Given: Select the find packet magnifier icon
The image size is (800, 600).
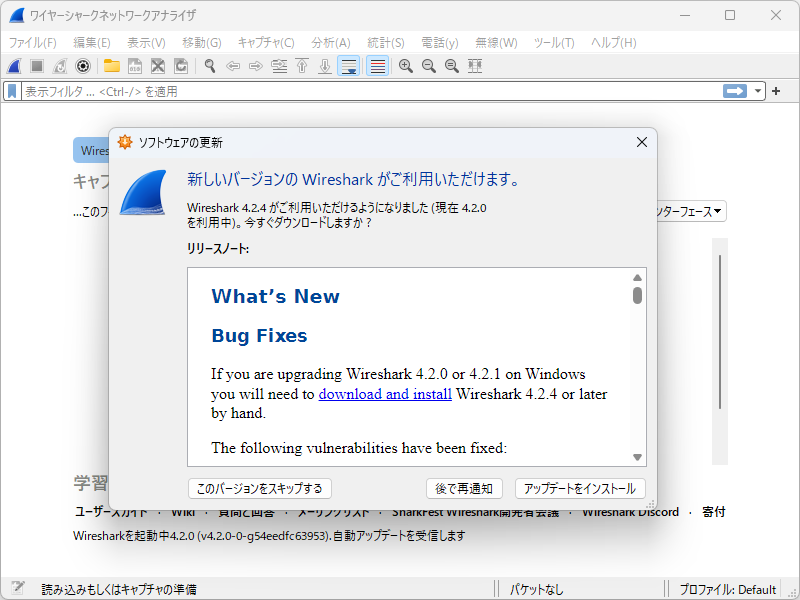Looking at the screenshot, I should pos(209,66).
